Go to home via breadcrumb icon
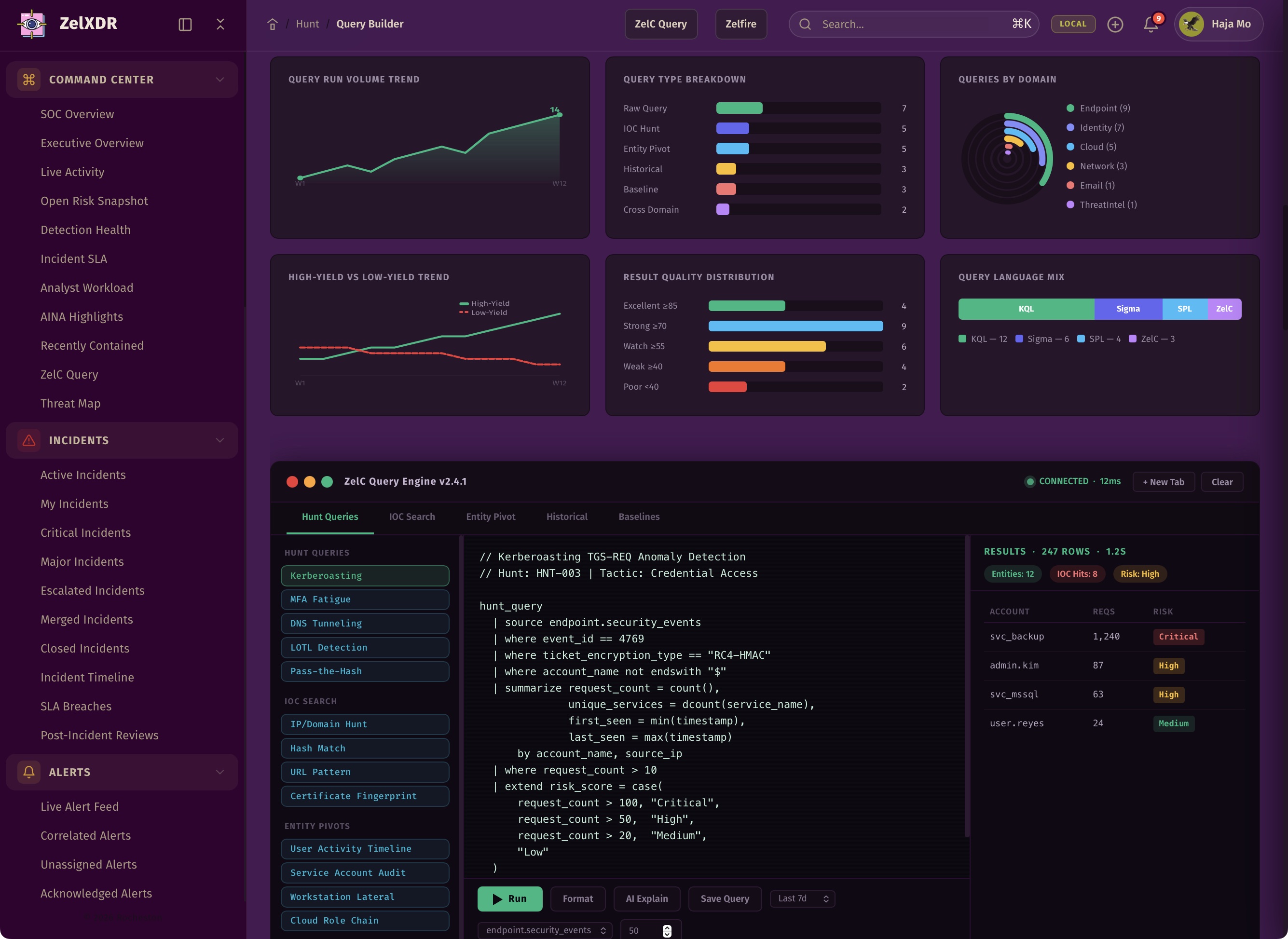This screenshot has width=1288, height=939. (x=272, y=24)
